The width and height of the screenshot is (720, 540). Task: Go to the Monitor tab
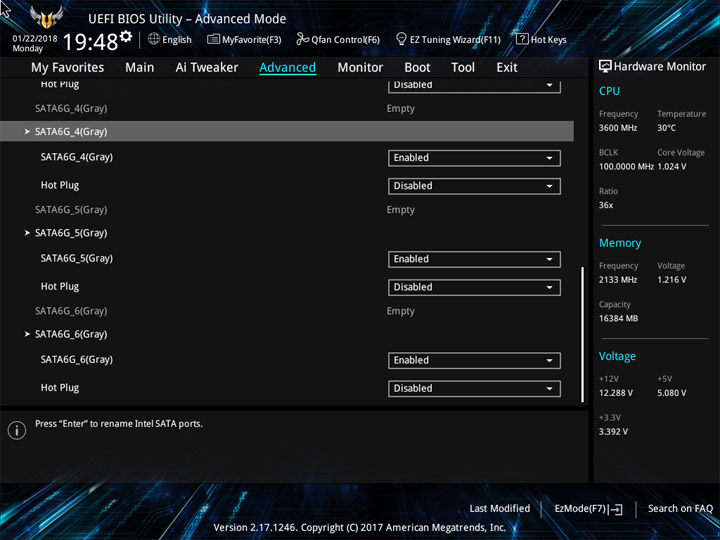point(360,68)
